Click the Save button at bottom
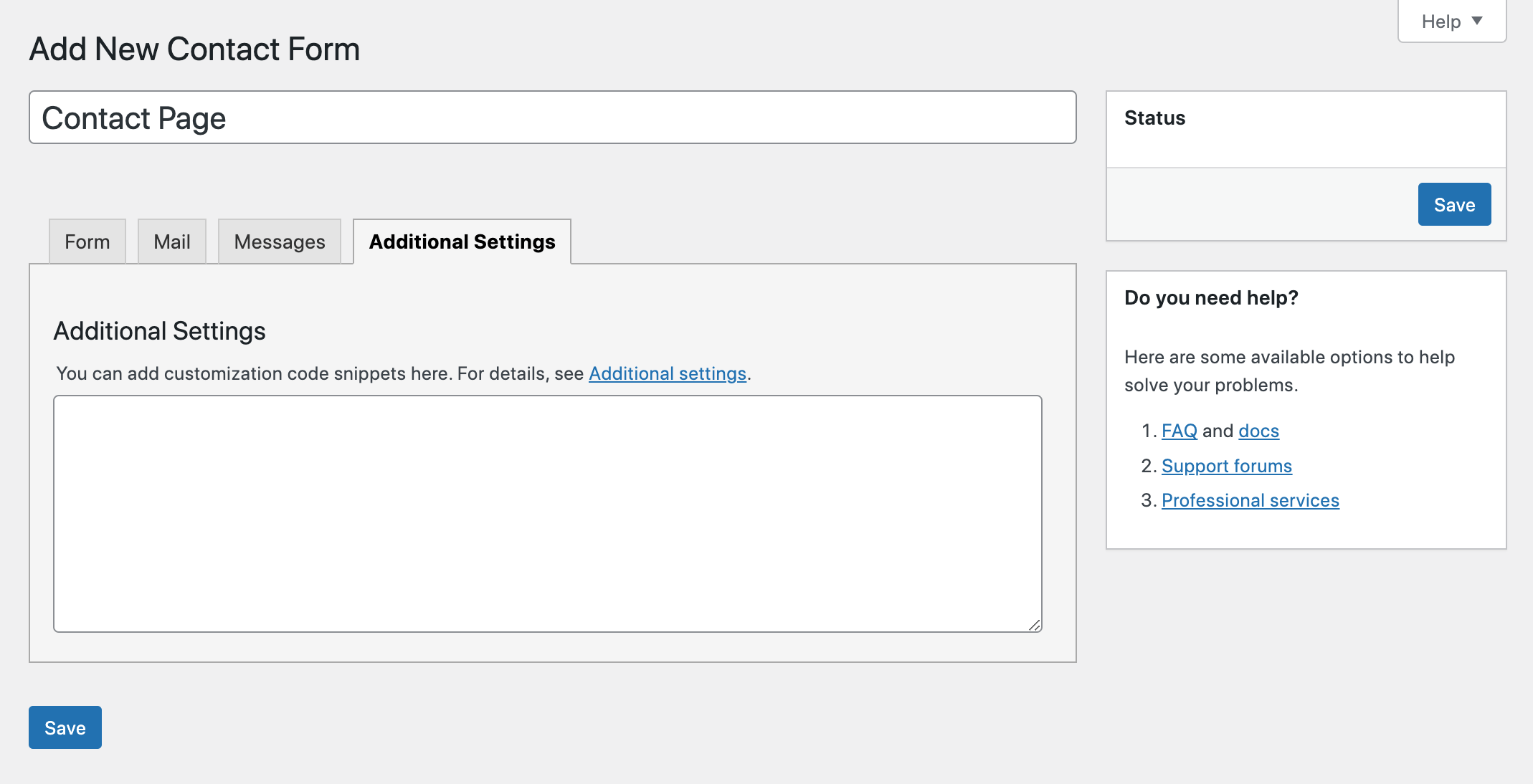The height and width of the screenshot is (784, 1533). pyautogui.click(x=64, y=728)
